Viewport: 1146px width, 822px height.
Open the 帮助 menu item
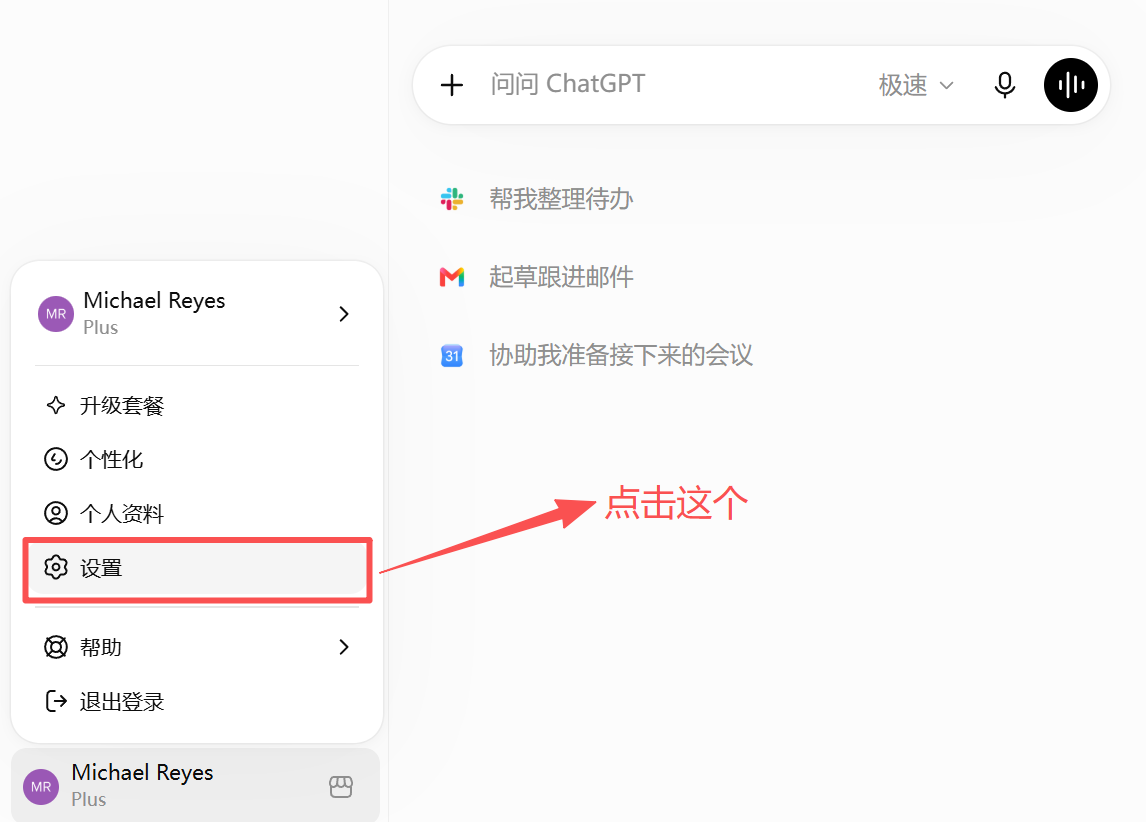pyautogui.click(x=197, y=647)
